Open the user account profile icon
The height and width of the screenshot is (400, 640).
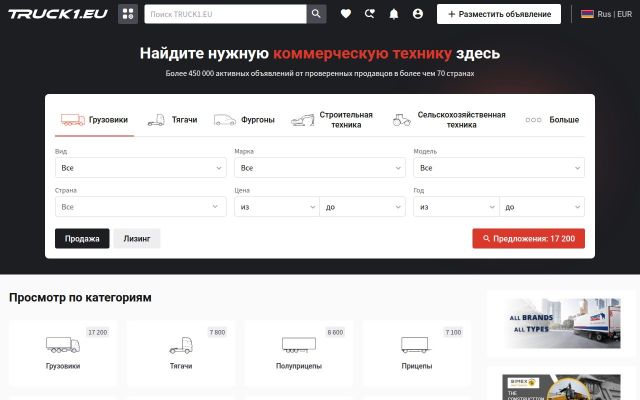tap(418, 14)
